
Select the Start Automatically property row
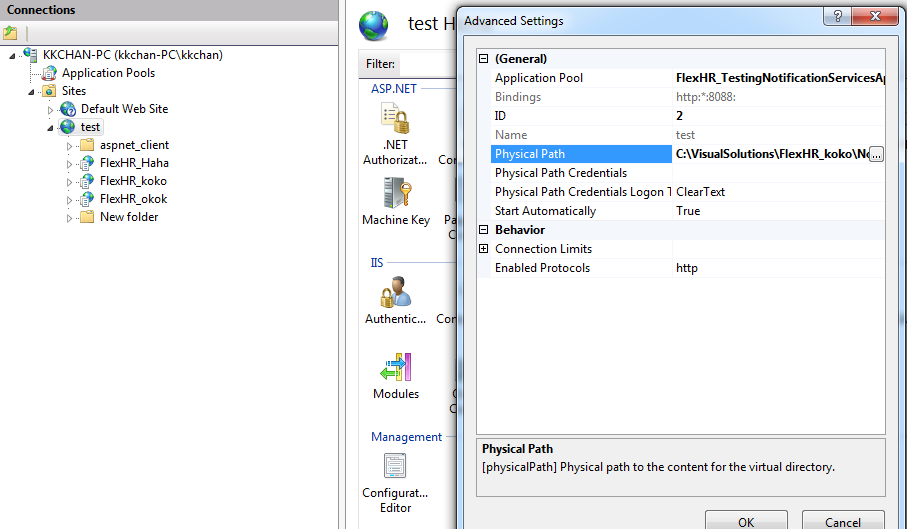point(687,211)
